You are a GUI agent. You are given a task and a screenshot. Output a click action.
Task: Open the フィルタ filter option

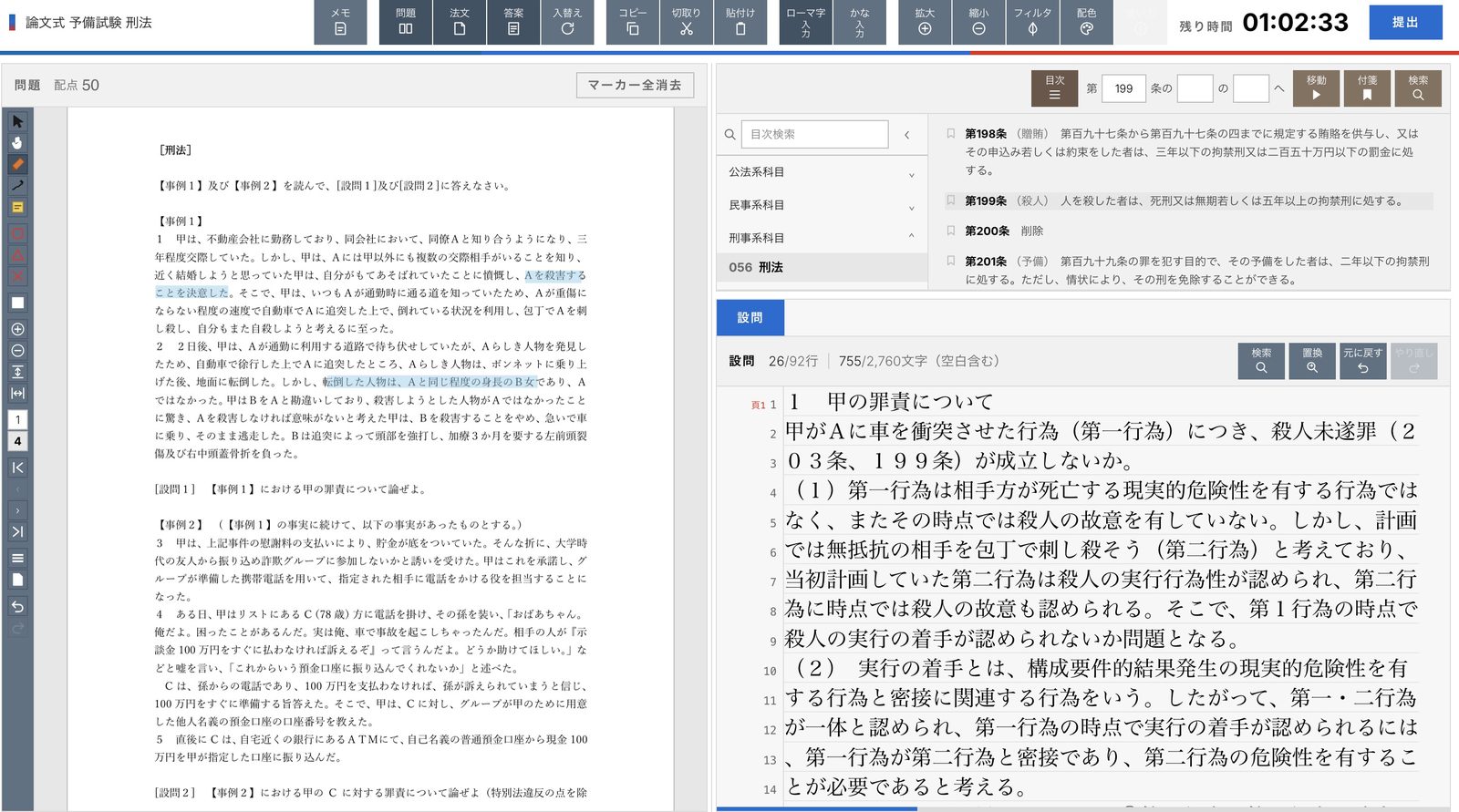click(1032, 22)
